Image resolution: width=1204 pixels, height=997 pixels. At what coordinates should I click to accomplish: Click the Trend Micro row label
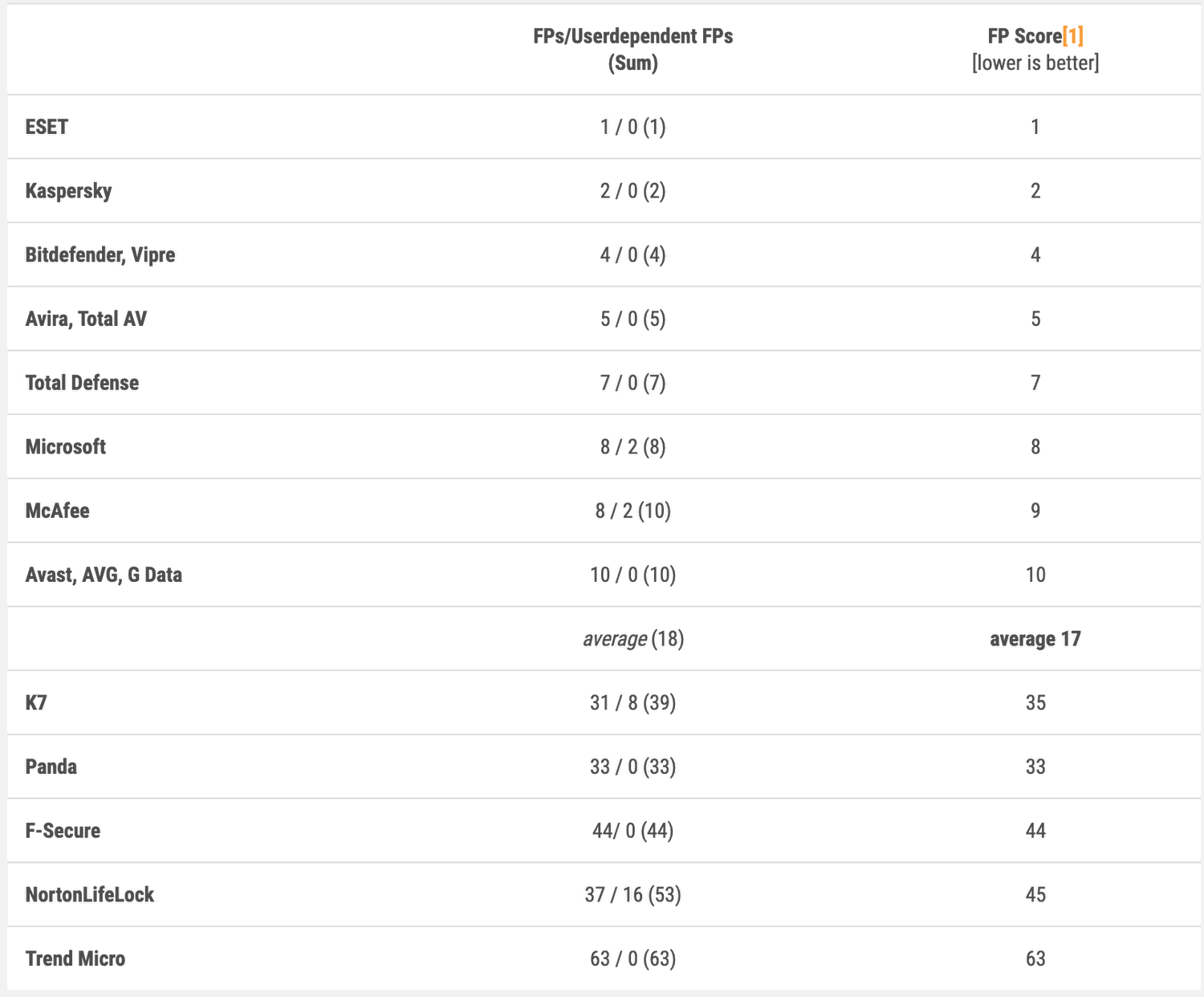(75, 958)
